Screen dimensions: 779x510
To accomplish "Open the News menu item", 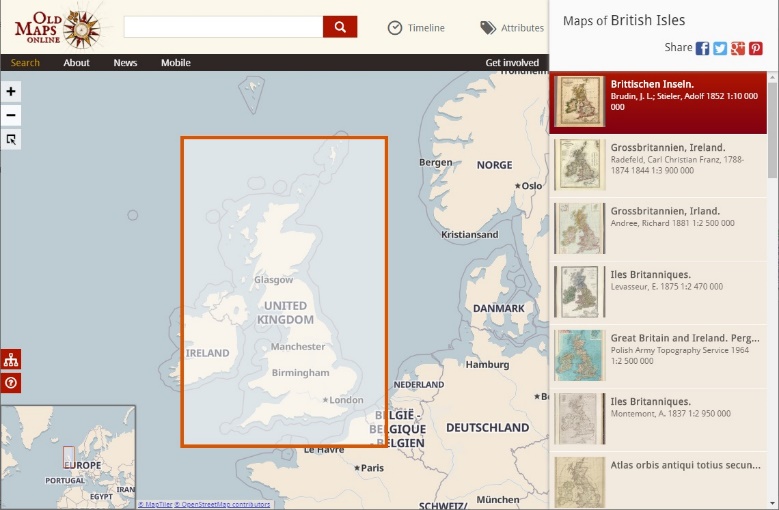I will click(x=125, y=63).
